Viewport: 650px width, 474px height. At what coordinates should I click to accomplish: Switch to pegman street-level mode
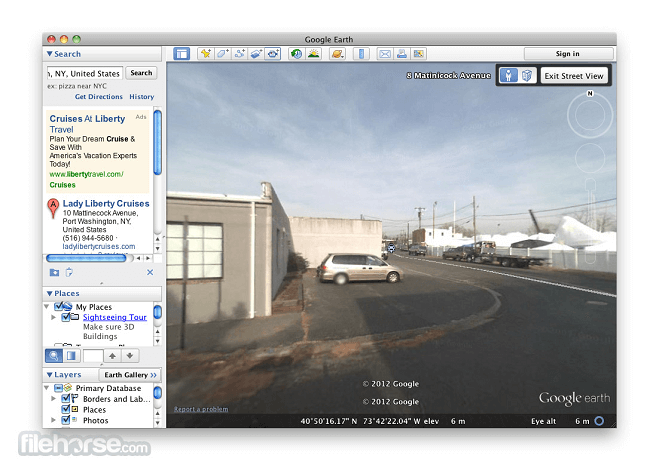click(x=509, y=75)
